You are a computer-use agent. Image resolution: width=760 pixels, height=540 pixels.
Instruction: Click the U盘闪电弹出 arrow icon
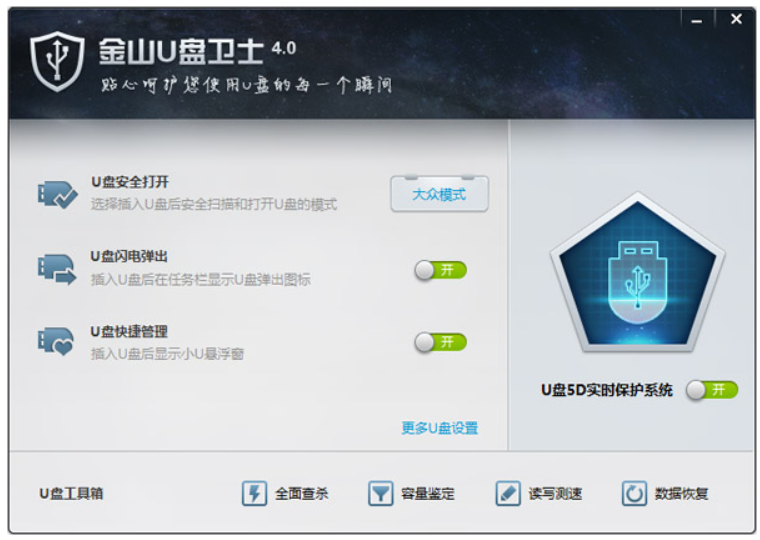[57, 269]
